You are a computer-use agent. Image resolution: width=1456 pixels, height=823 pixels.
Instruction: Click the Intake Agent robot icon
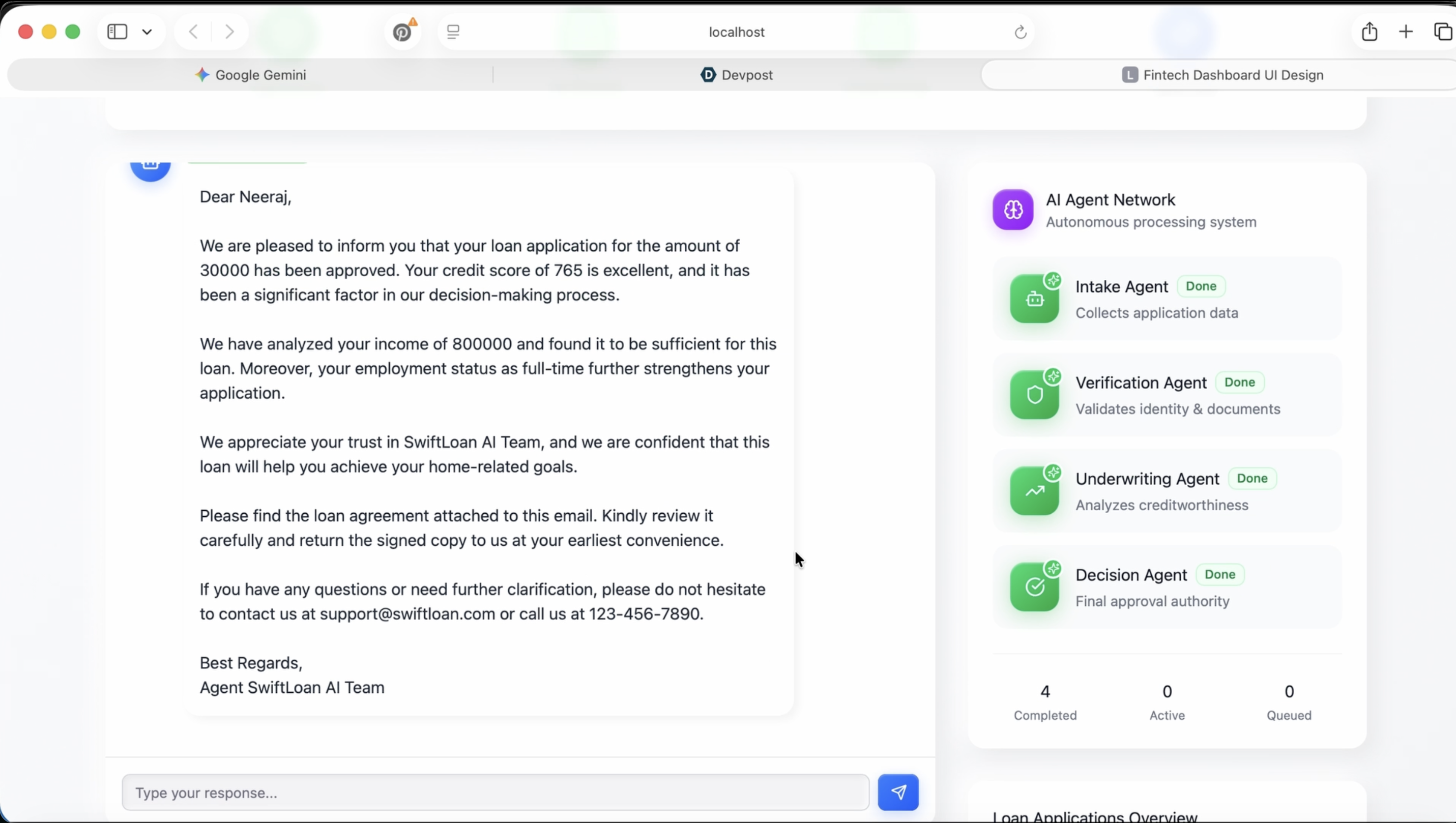[1034, 299]
